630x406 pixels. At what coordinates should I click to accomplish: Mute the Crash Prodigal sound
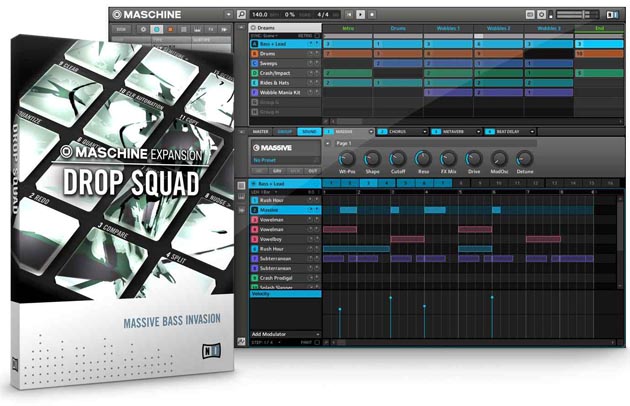point(310,278)
